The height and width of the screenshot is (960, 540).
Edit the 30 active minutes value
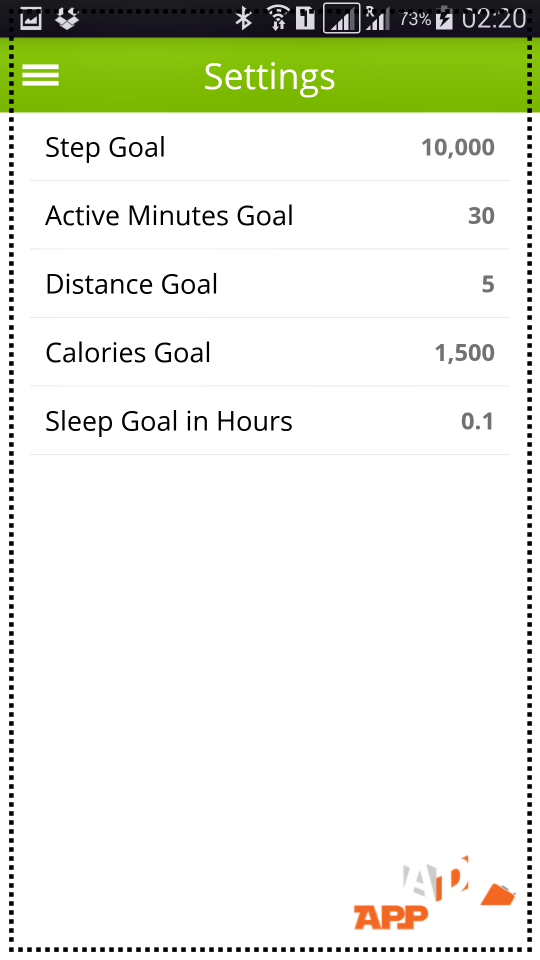[481, 216]
